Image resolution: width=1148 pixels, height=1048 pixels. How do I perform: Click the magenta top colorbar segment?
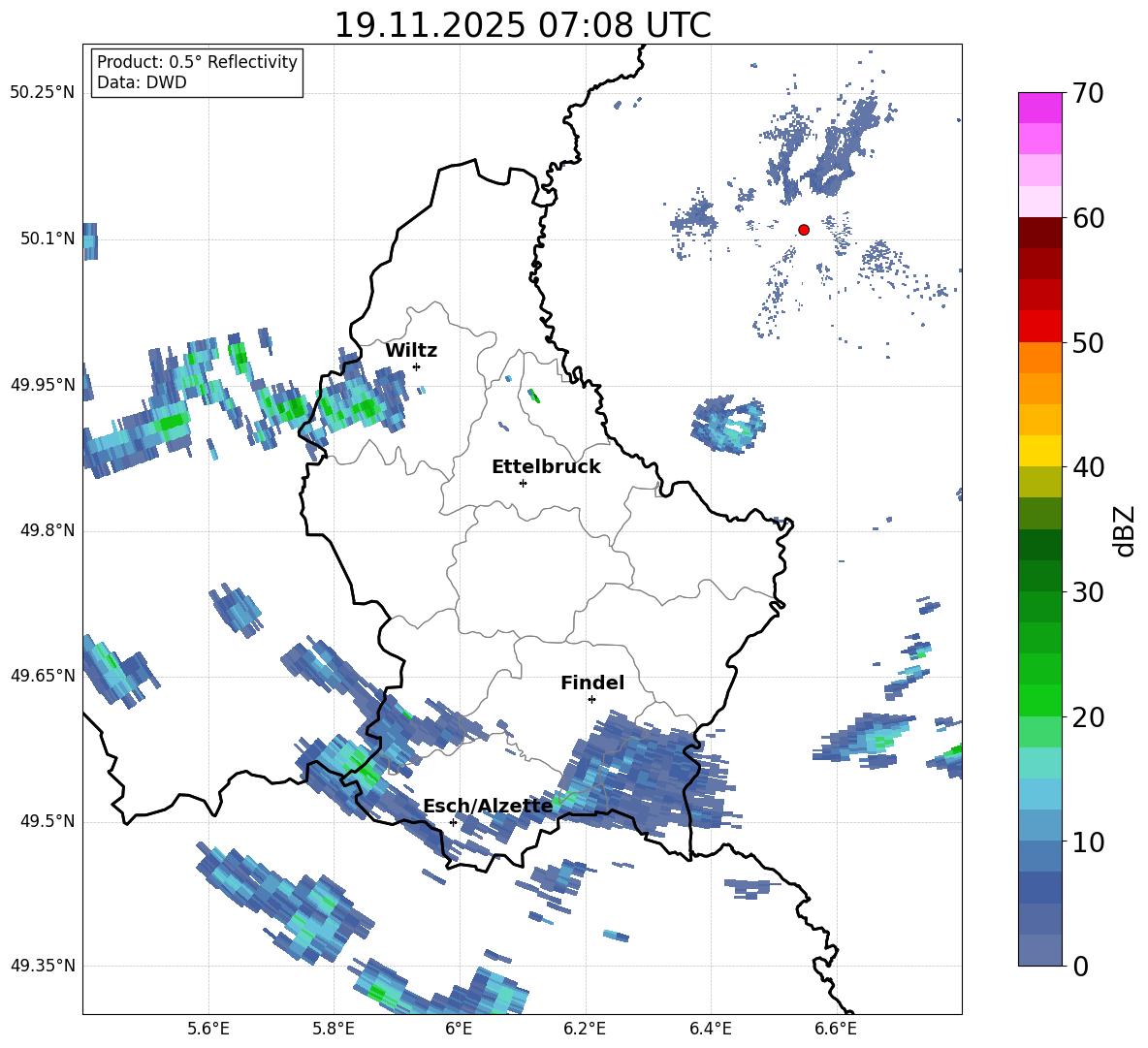[1039, 108]
